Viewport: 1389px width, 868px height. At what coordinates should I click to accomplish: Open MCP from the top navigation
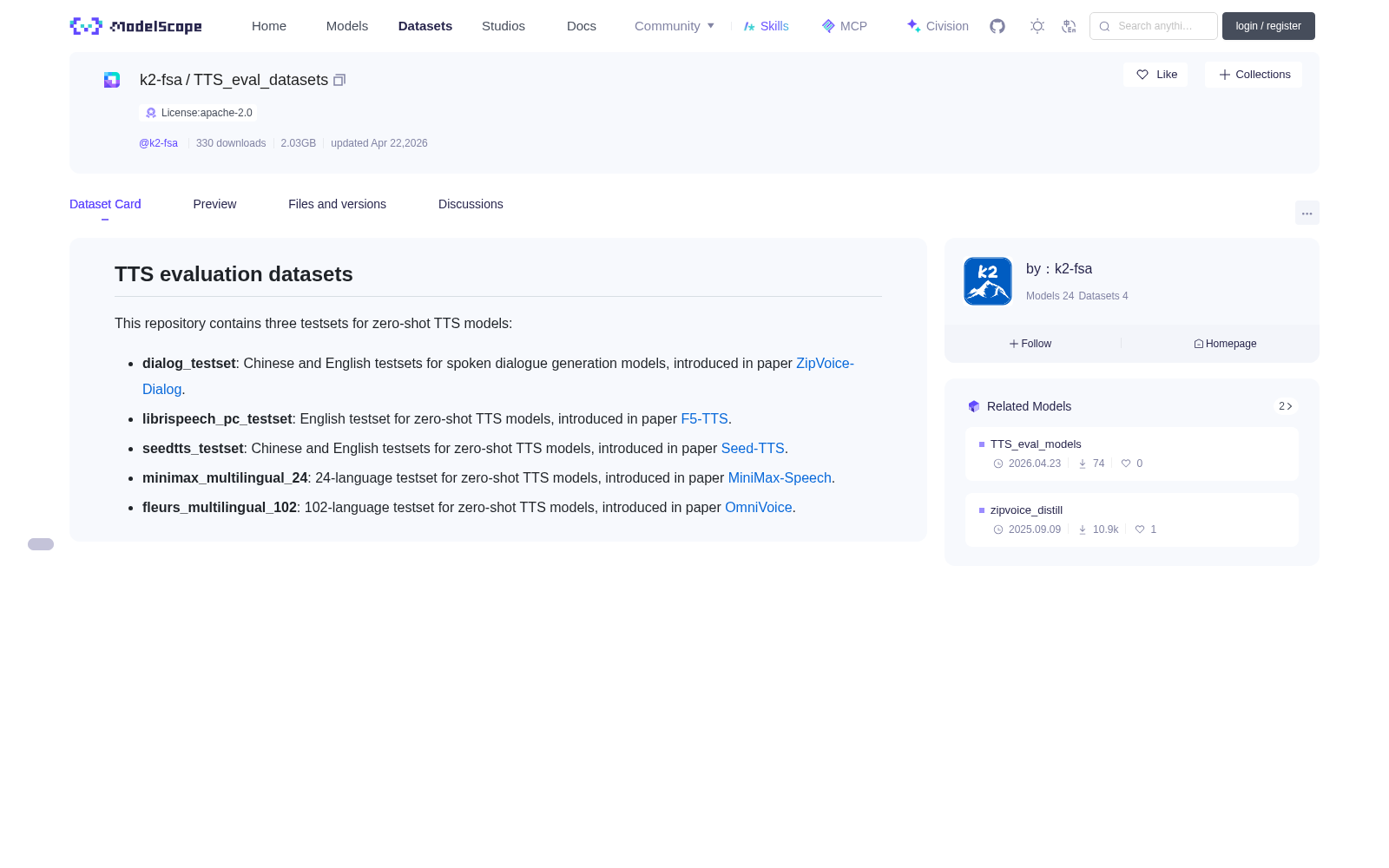[844, 26]
